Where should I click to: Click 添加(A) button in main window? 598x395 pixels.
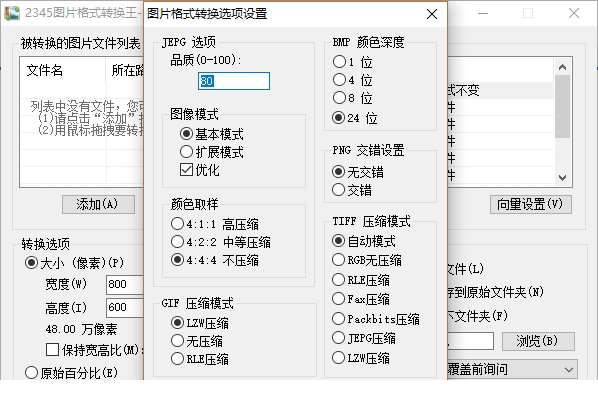coord(98,204)
